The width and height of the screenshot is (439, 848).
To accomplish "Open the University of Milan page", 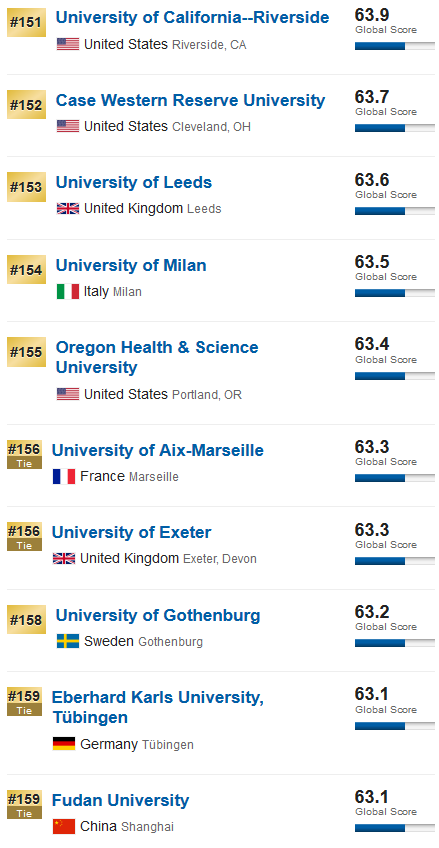I will point(131,266).
